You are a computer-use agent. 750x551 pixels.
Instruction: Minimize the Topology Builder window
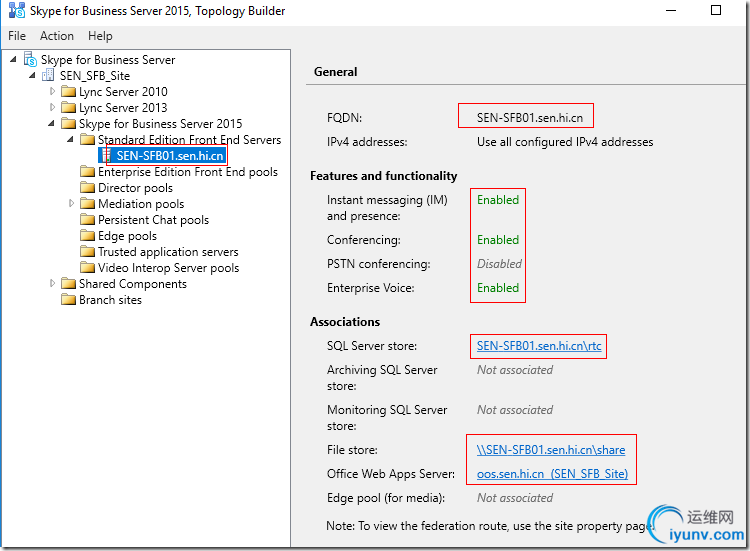[x=671, y=10]
